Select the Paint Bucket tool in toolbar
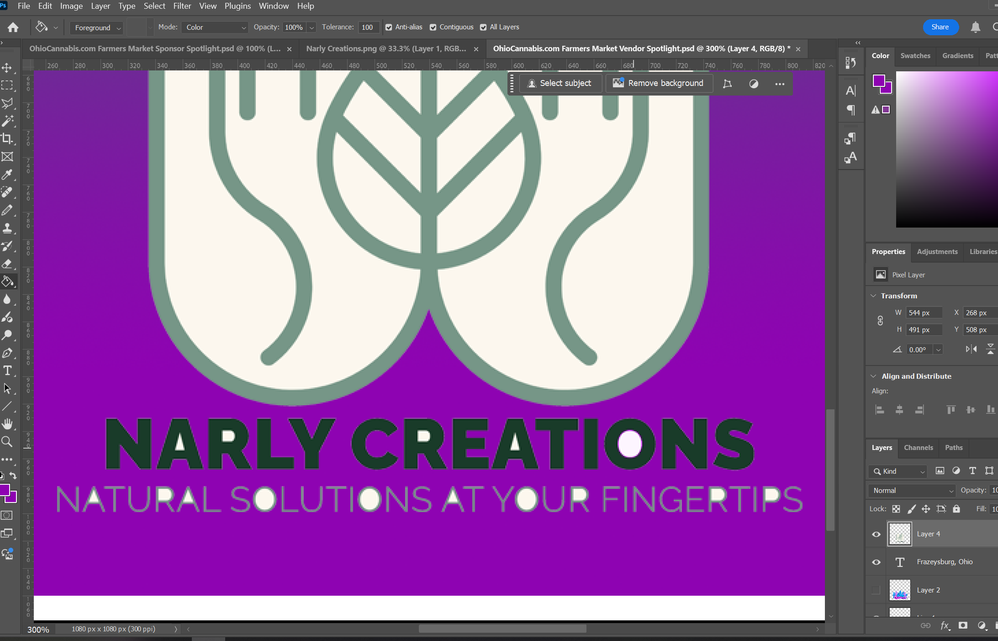 pos(8,281)
